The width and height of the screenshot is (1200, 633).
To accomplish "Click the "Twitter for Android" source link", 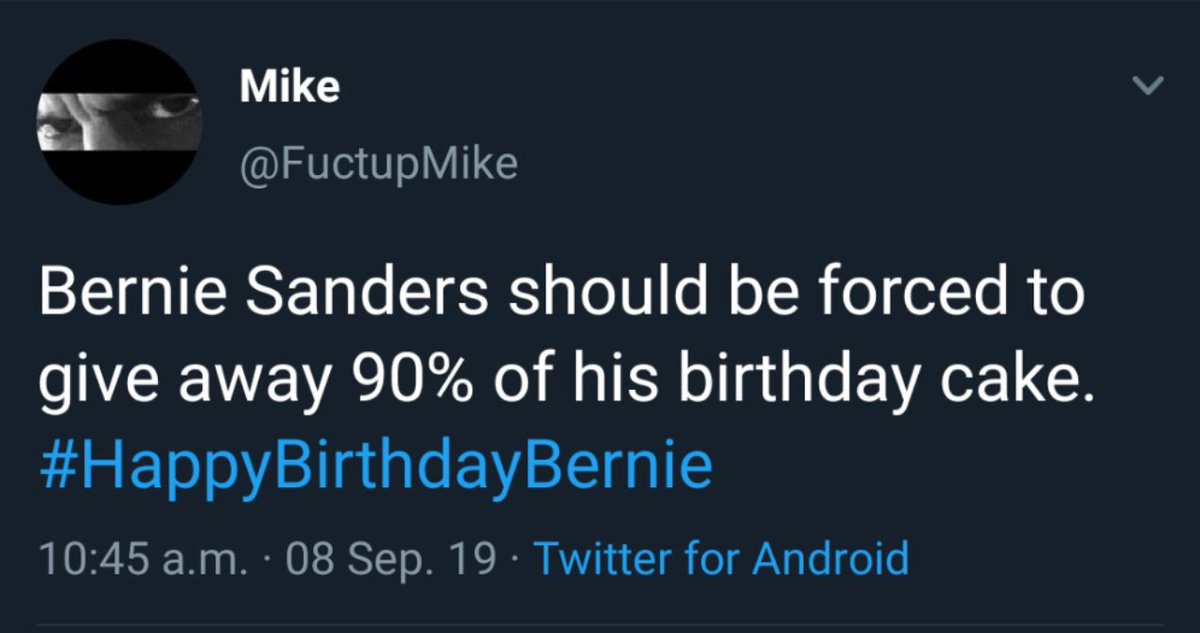I will (722, 557).
